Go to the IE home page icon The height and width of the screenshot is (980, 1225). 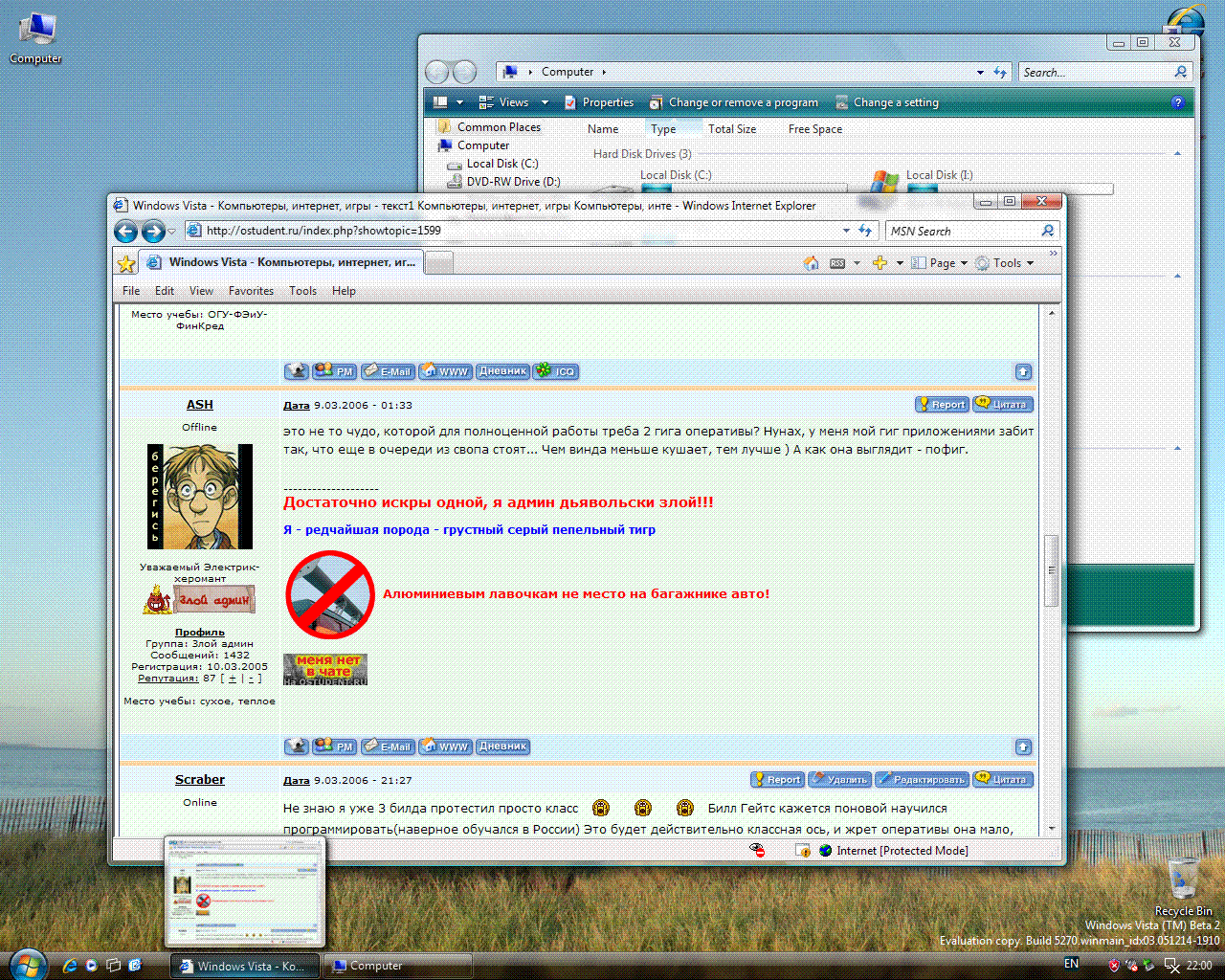pyautogui.click(x=812, y=263)
